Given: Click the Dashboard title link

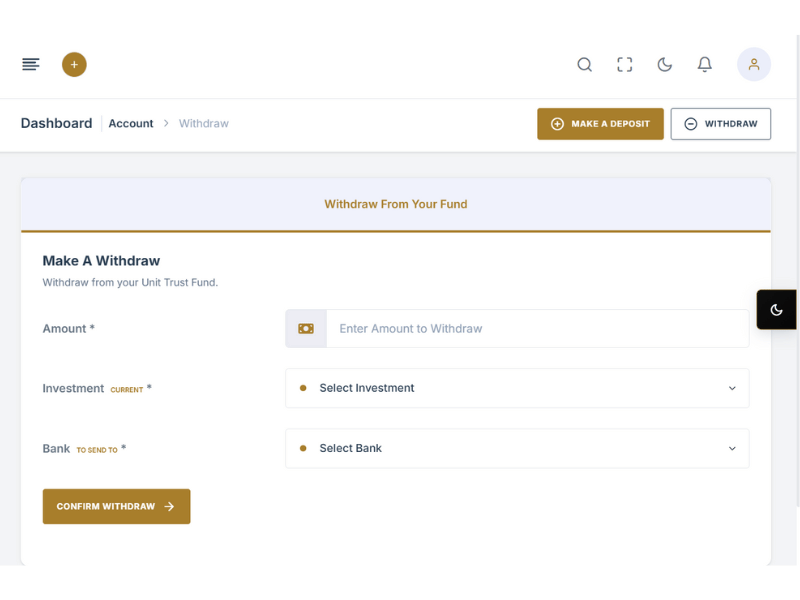Looking at the screenshot, I should pyautogui.click(x=56, y=124).
